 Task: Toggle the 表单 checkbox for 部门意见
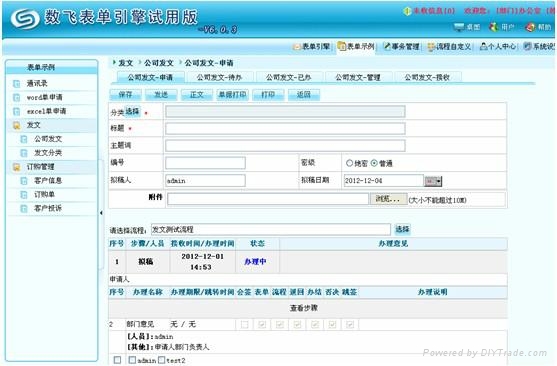tap(262, 324)
